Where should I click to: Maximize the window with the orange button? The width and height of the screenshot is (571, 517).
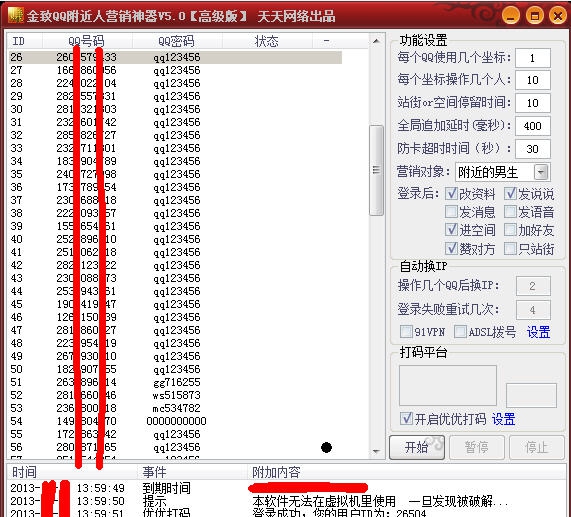click(x=535, y=16)
